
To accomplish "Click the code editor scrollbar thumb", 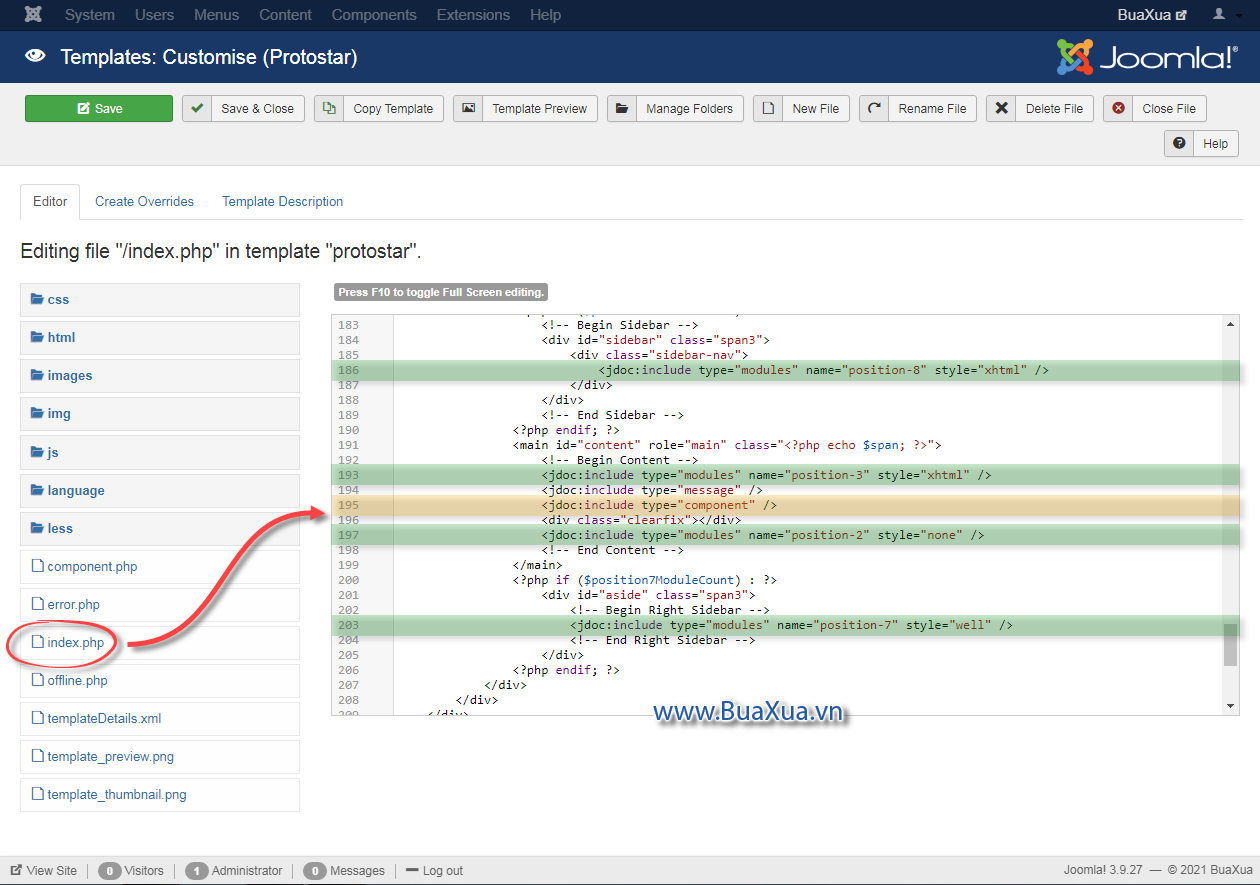I will [x=1231, y=645].
